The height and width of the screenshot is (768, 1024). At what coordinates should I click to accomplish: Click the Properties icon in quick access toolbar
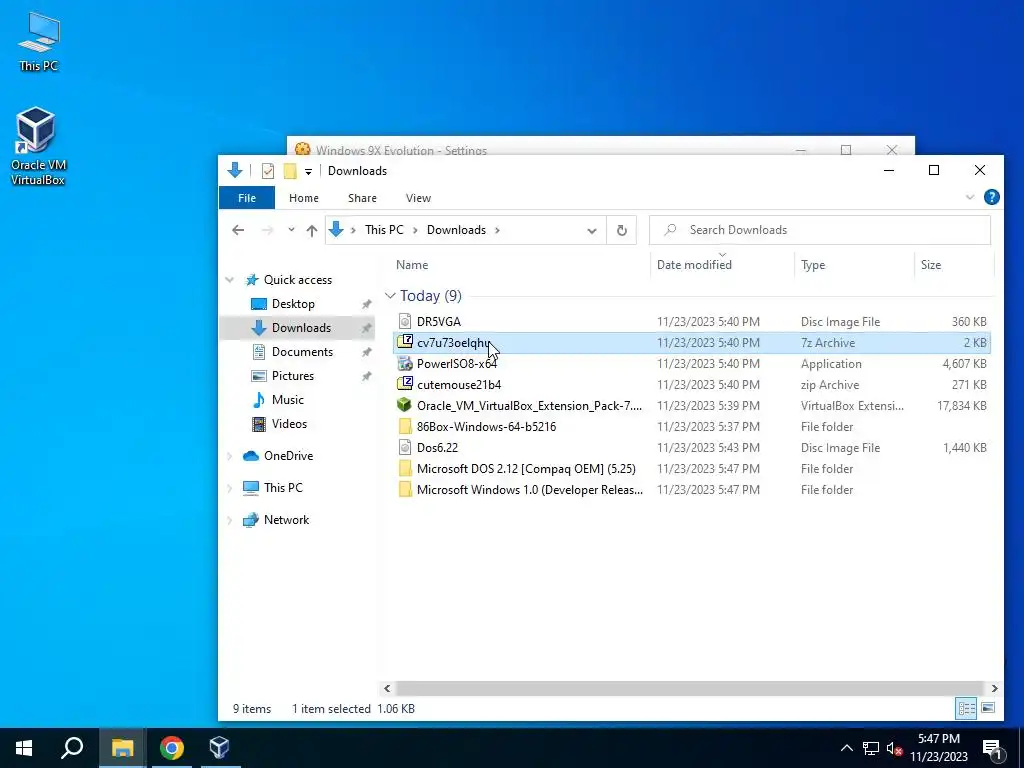268,171
